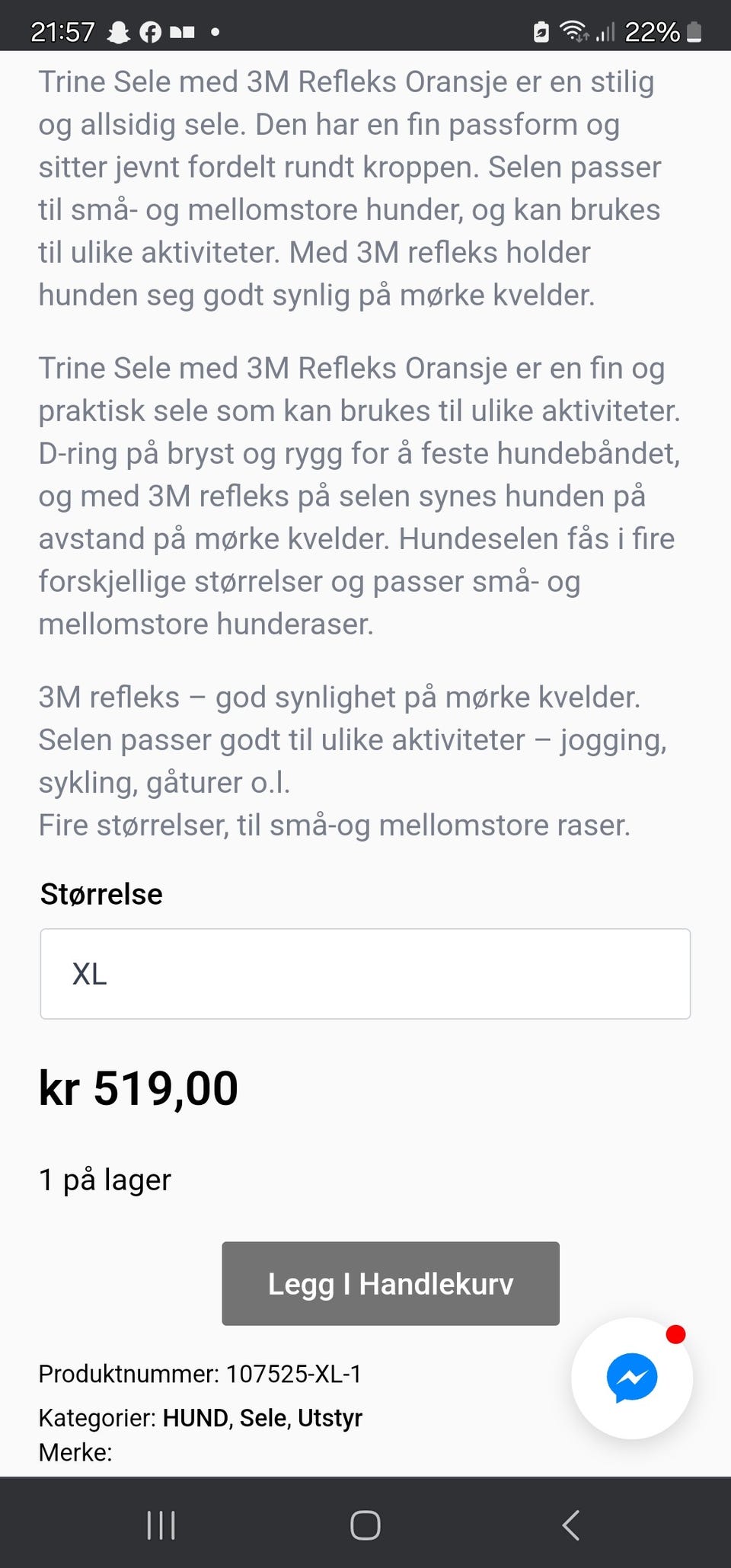Open the recent apps navigation button
Image resolution: width=731 pixels, height=1568 pixels.
point(161,1525)
